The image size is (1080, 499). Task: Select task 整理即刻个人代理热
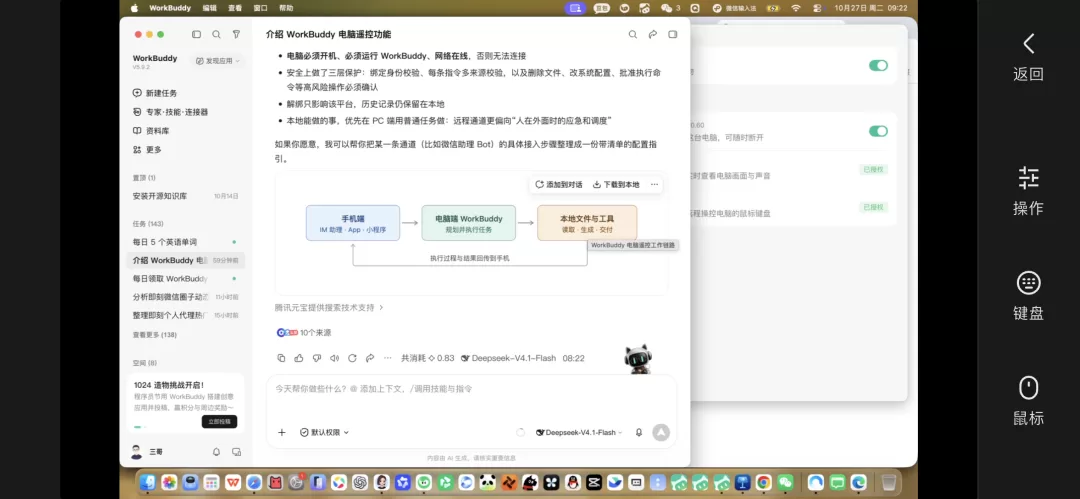186,315
